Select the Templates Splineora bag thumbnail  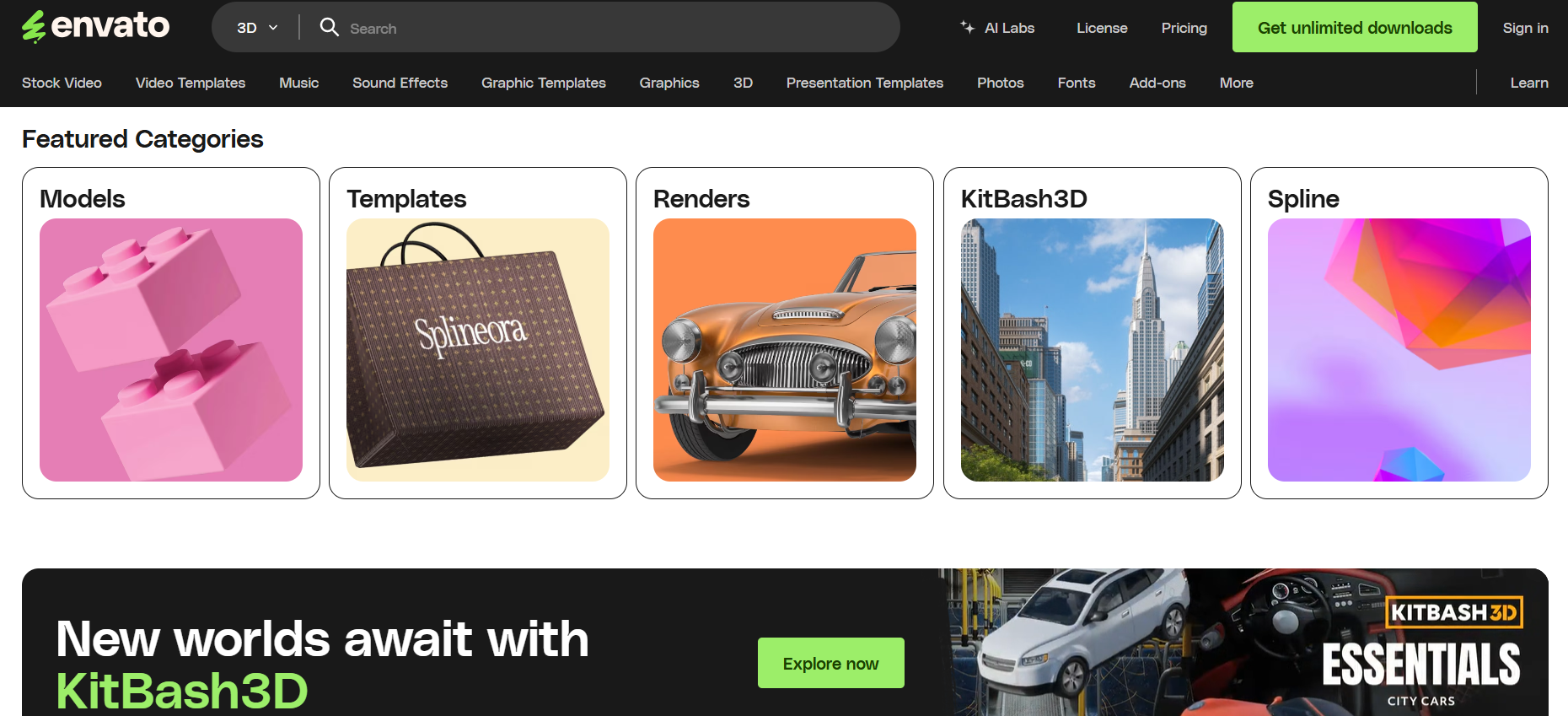pyautogui.click(x=478, y=350)
